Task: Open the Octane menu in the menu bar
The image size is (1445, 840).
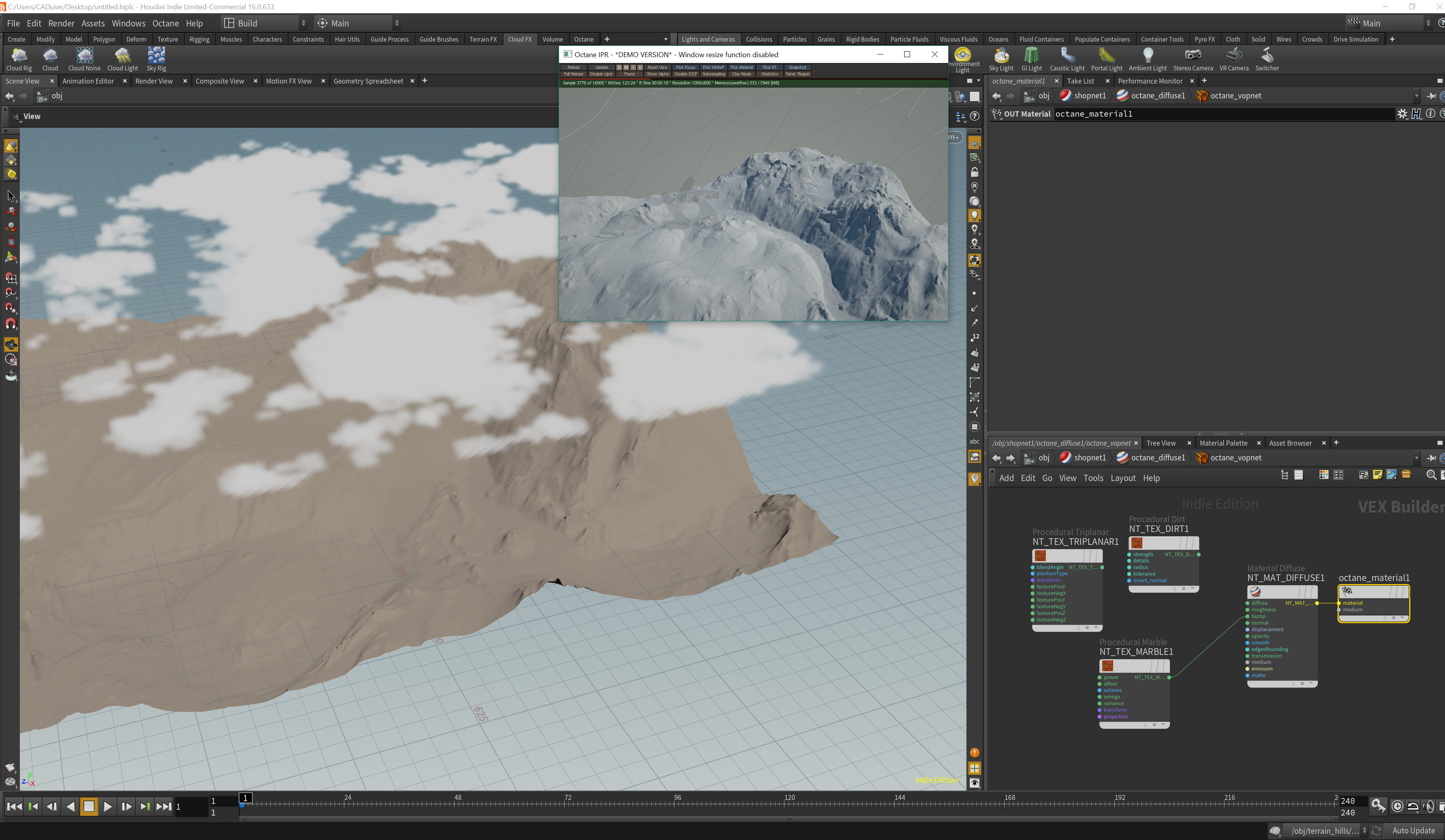Action: coord(165,23)
